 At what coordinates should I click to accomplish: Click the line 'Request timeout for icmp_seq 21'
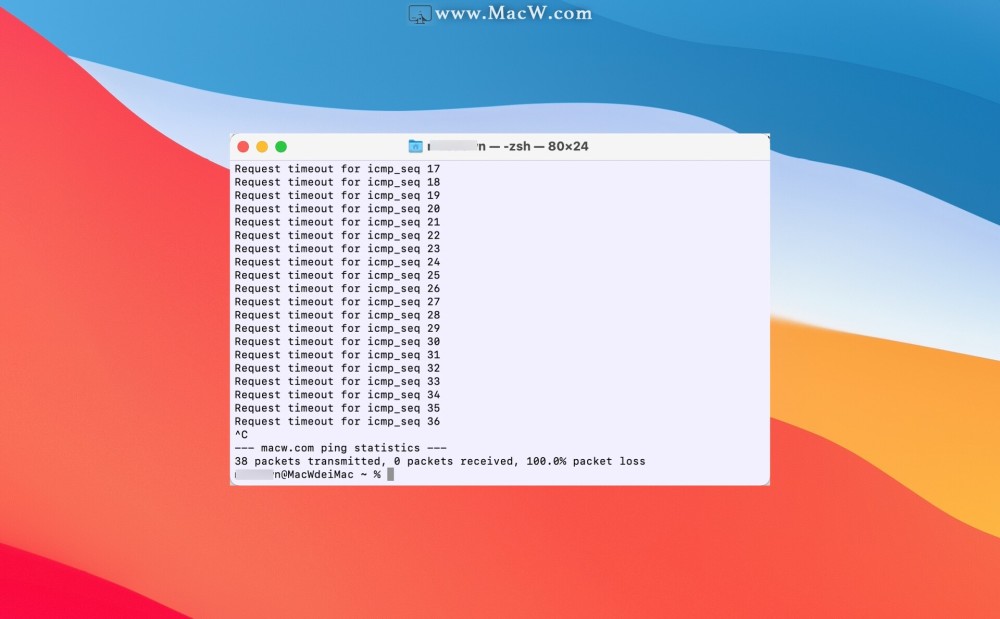click(x=337, y=222)
